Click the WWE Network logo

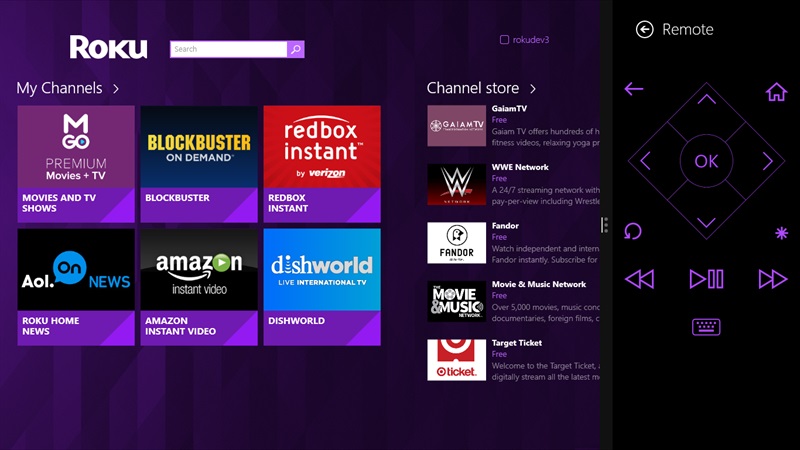457,184
